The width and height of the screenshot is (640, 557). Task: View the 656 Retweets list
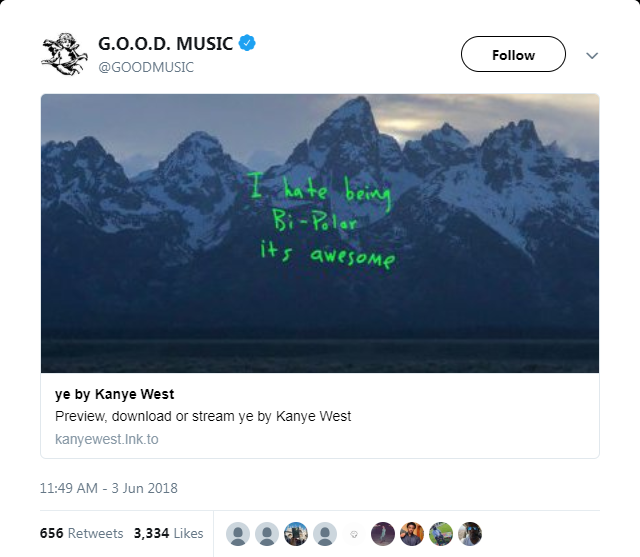pyautogui.click(x=81, y=533)
